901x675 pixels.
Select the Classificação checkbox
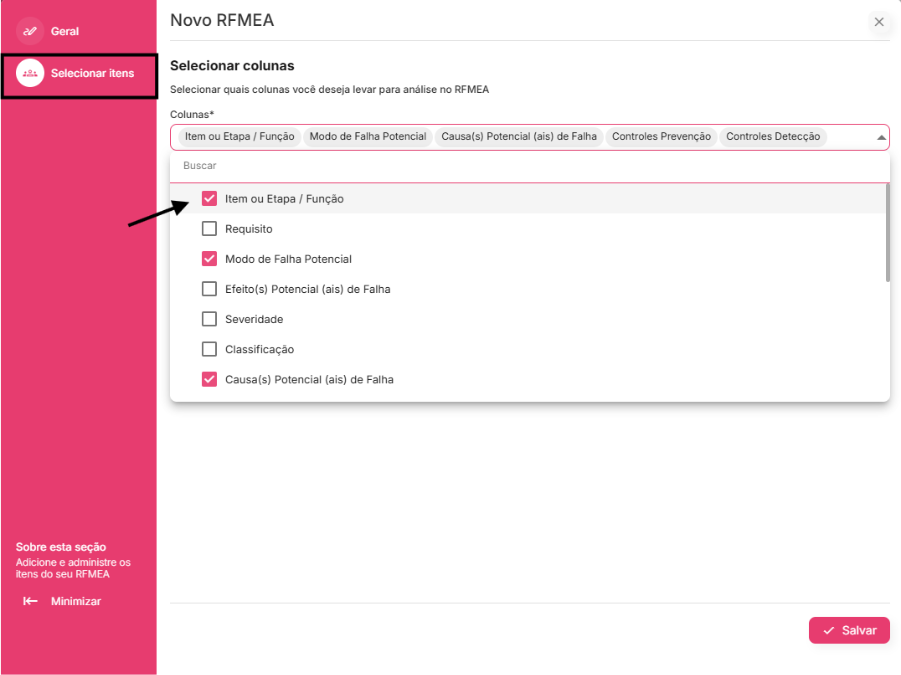209,349
